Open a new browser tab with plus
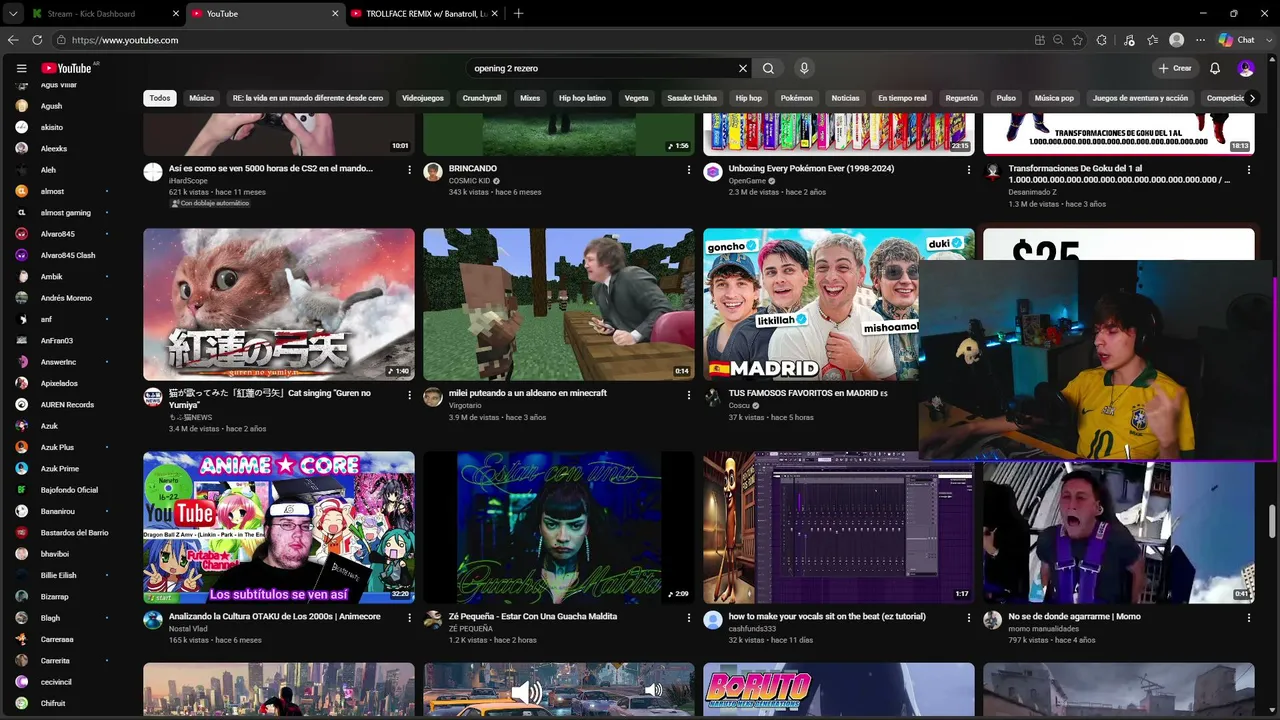This screenshot has width=1280, height=720. [x=518, y=14]
